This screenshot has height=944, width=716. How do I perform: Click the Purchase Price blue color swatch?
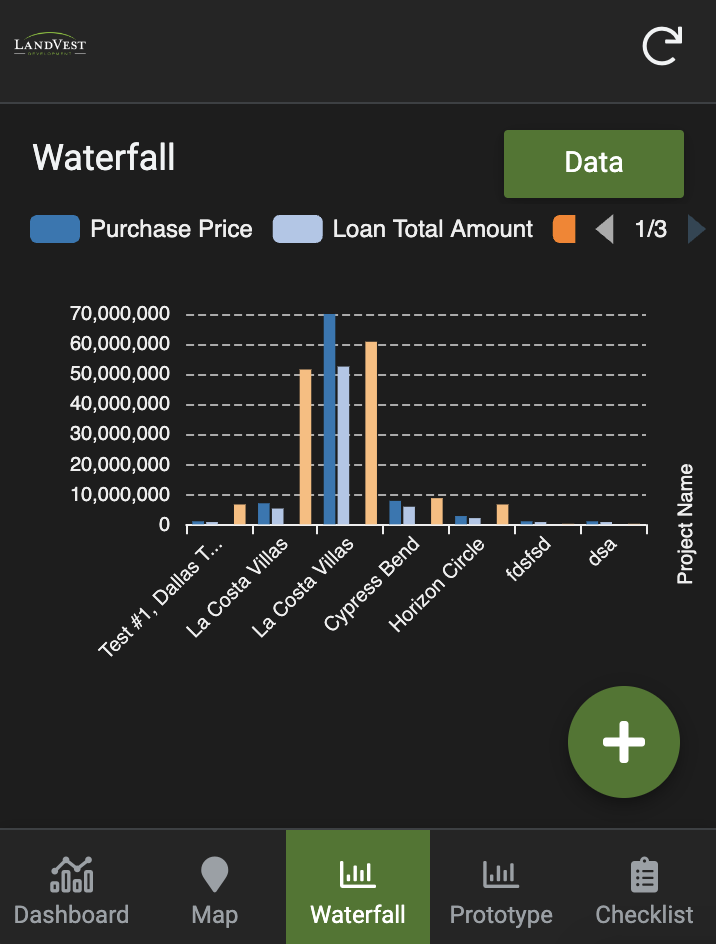[x=55, y=229]
